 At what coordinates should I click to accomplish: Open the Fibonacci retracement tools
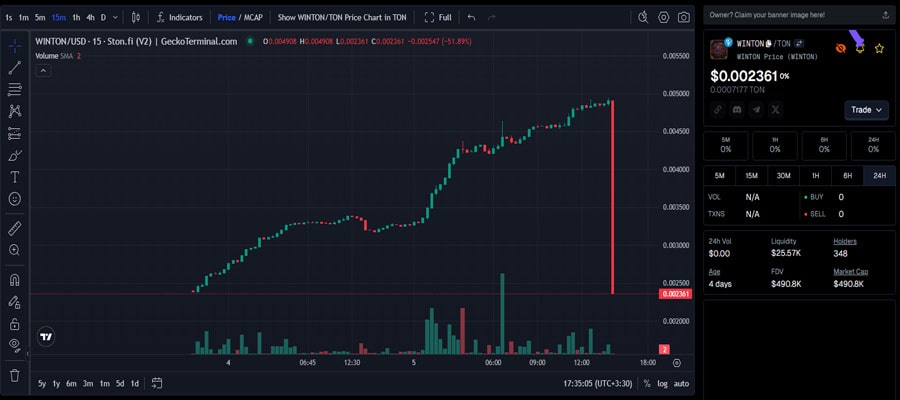15,90
